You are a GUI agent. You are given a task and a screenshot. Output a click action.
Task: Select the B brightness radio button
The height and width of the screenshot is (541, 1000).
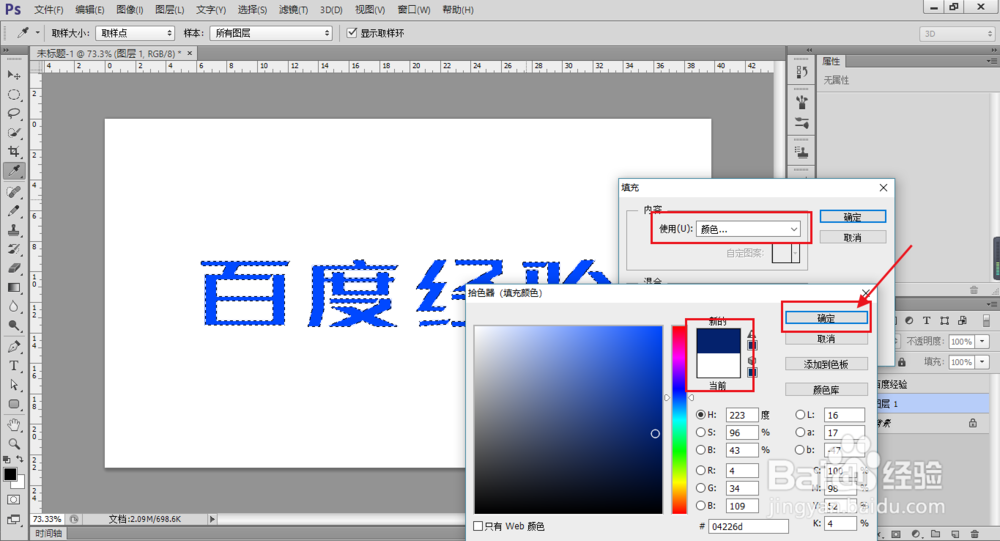(x=701, y=450)
